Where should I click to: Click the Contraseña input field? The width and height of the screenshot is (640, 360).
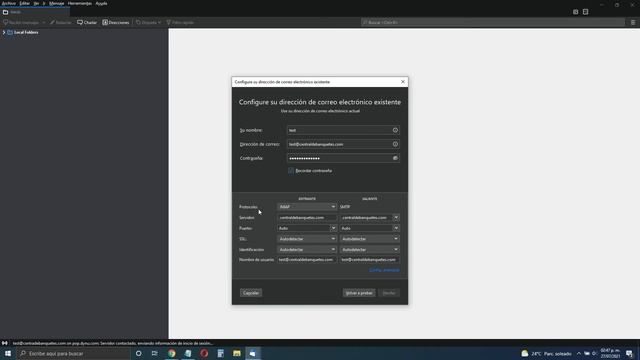coord(343,158)
